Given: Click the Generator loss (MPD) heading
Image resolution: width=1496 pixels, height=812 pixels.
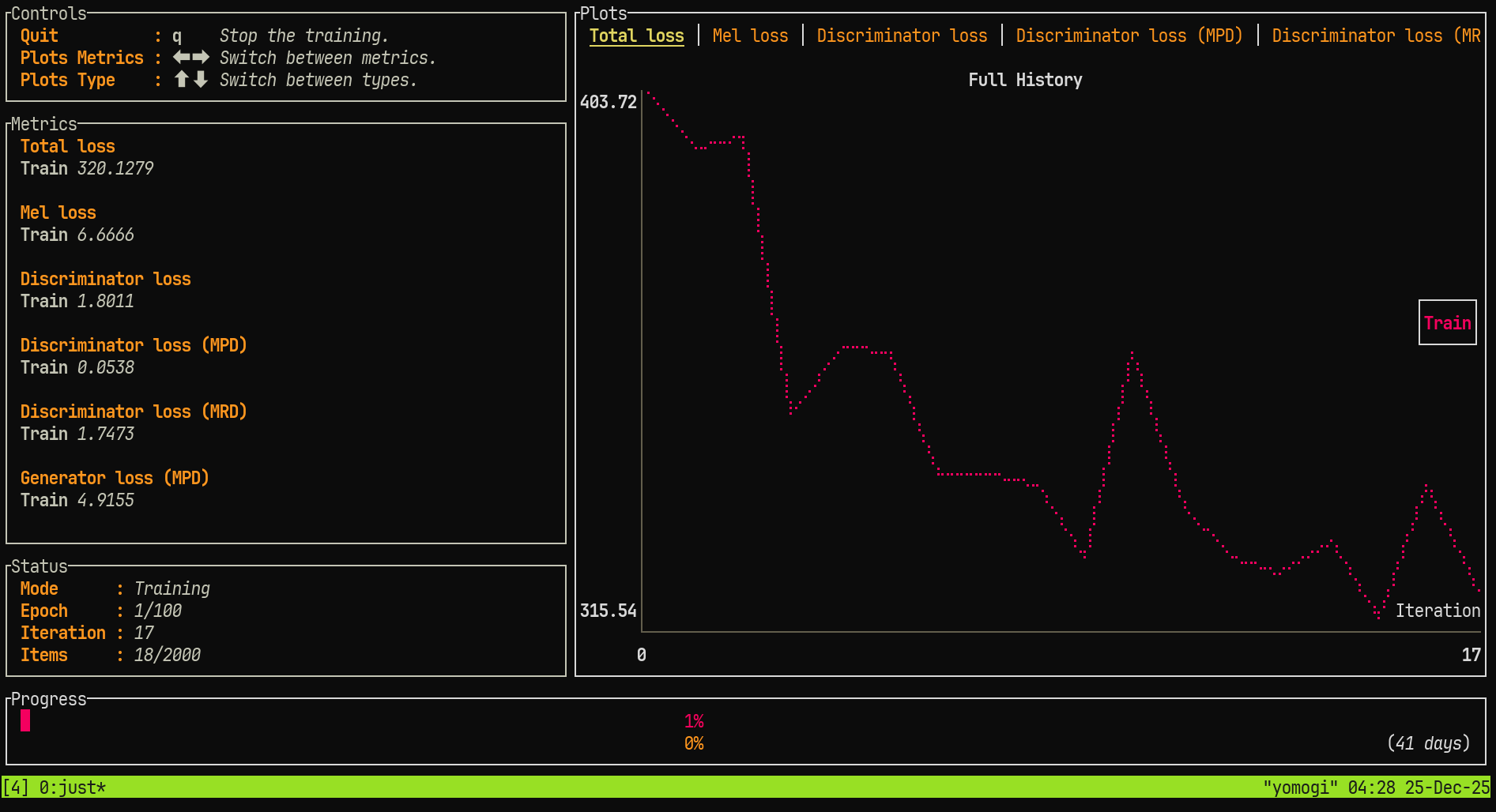Looking at the screenshot, I should (115, 478).
